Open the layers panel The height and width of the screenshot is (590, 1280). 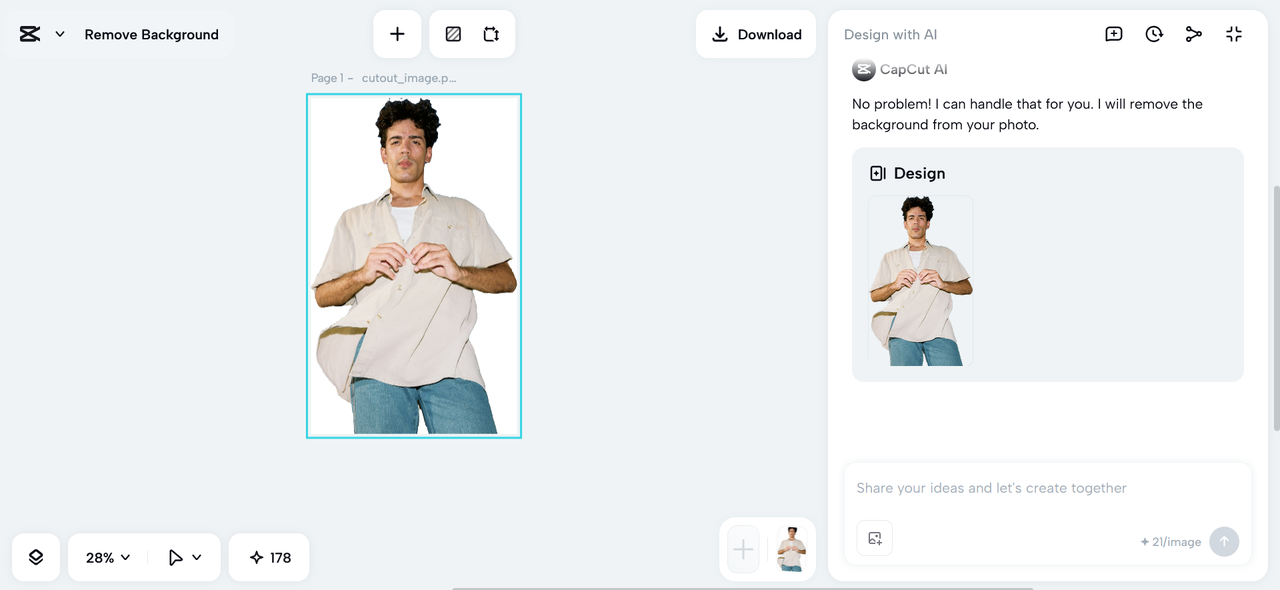coord(36,557)
